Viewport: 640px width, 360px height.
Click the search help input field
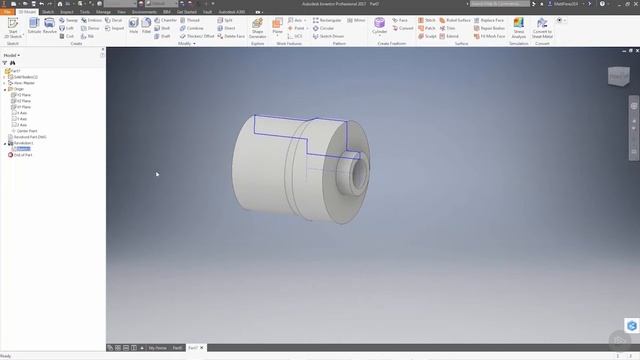coord(500,4)
